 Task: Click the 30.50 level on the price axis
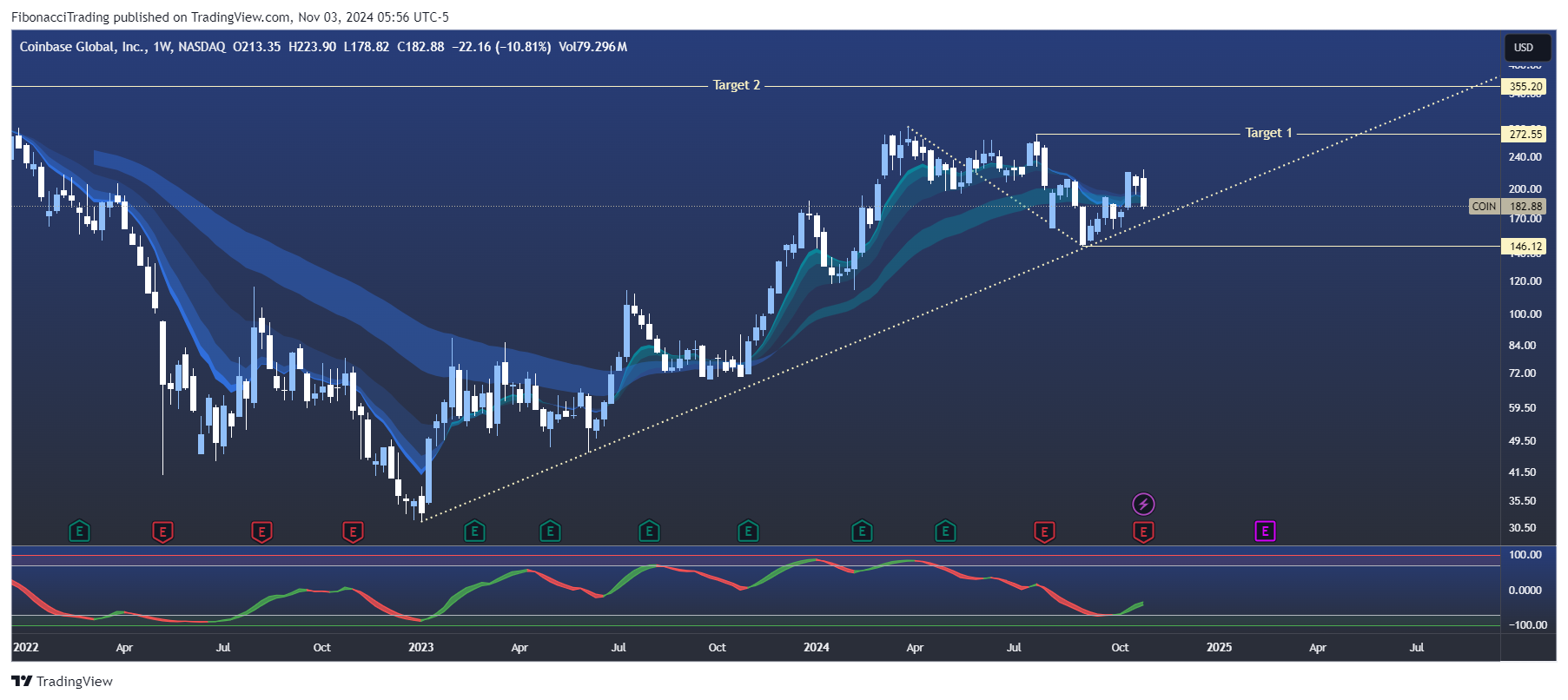pos(1522,528)
